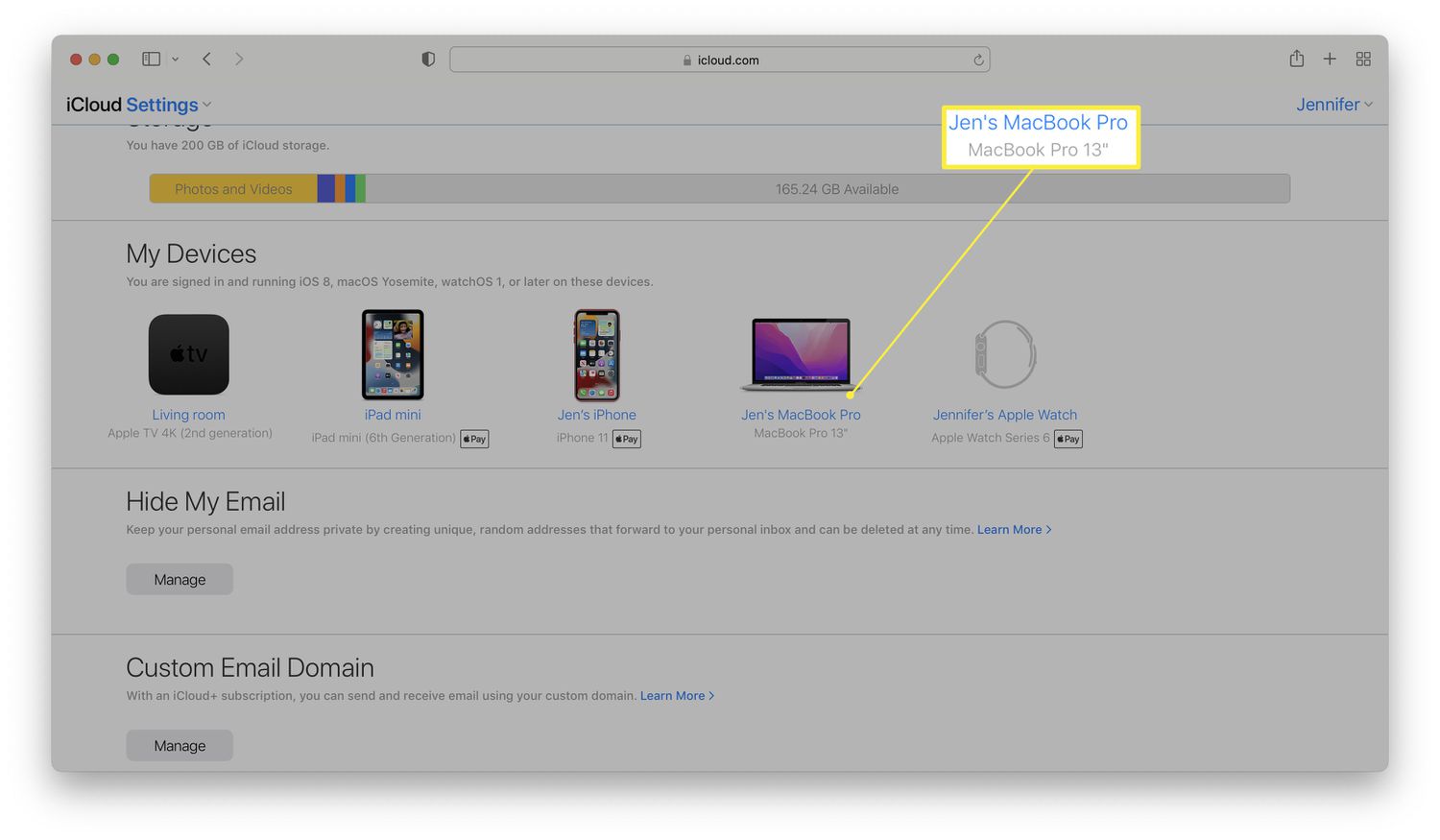Click the Safari sidebar toggle icon
Image resolution: width=1440 pixels, height=840 pixels.
coord(151,60)
